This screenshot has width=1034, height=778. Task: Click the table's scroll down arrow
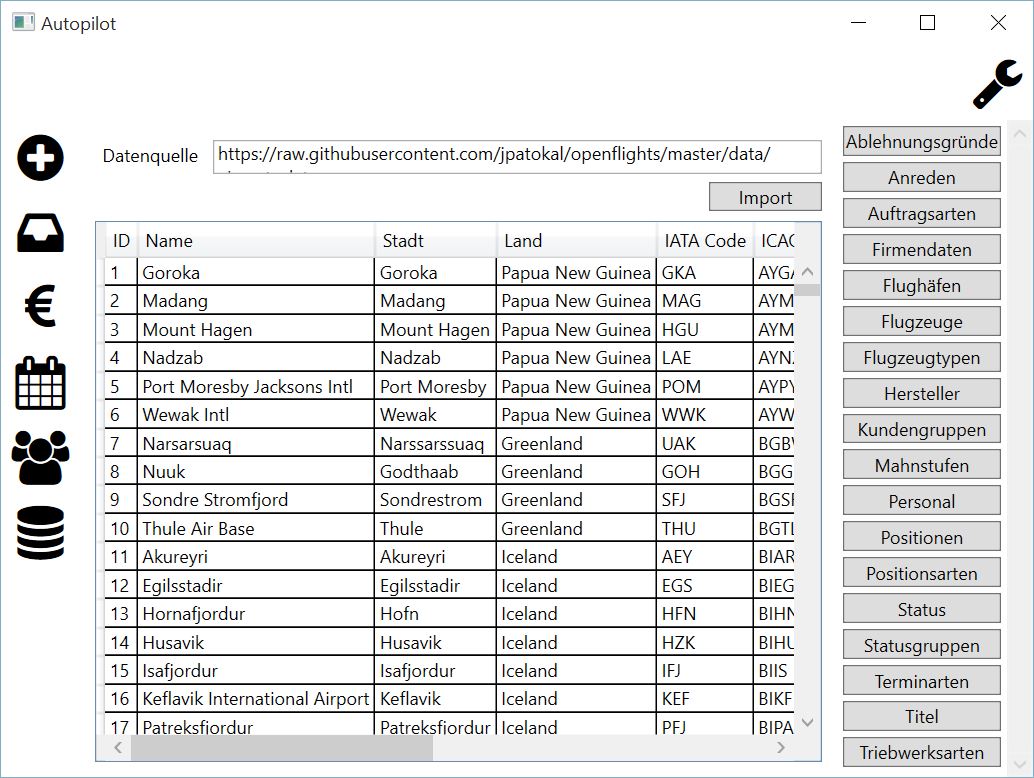tap(807, 723)
